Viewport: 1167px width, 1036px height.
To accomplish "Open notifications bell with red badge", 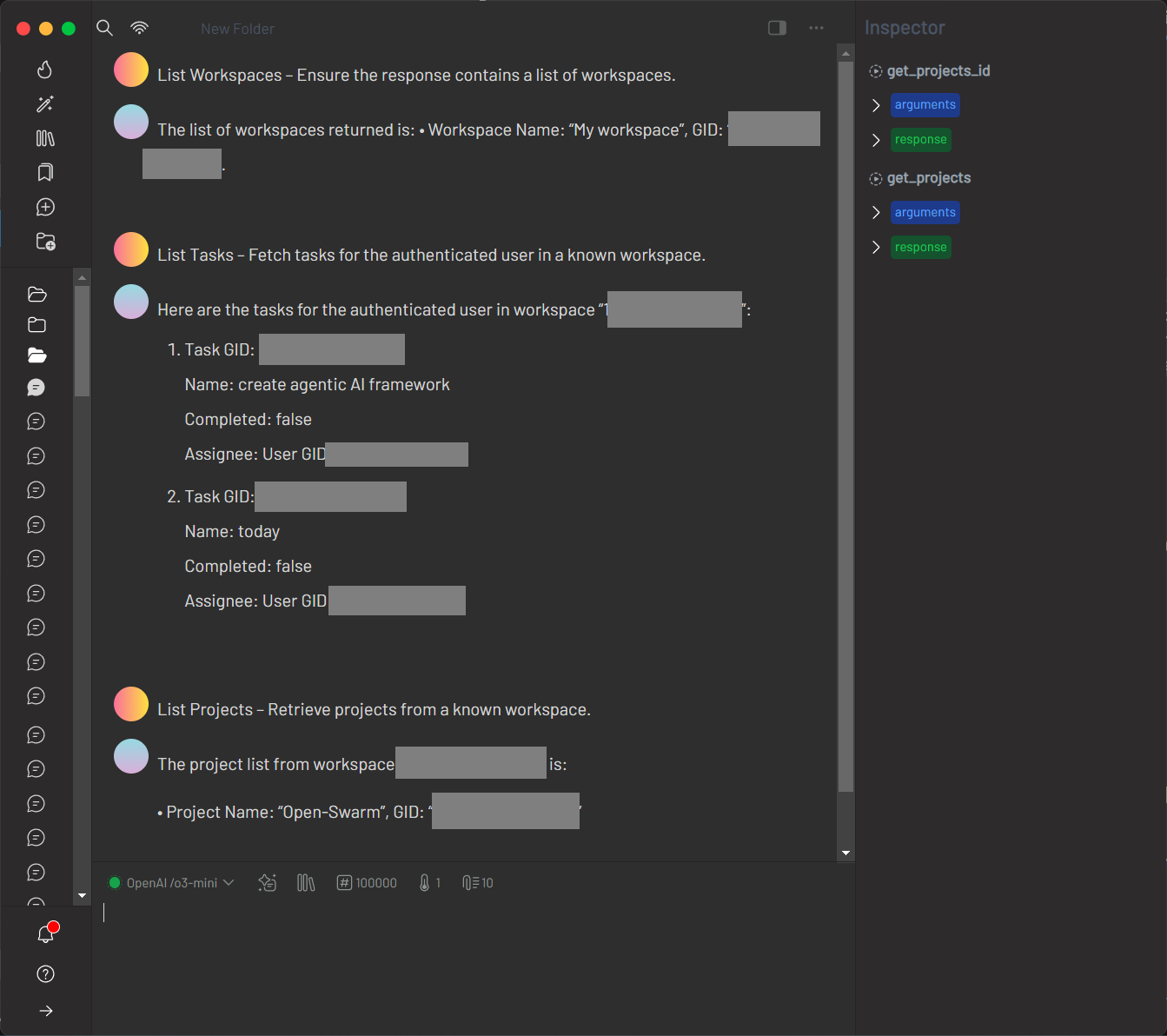I will point(46,933).
